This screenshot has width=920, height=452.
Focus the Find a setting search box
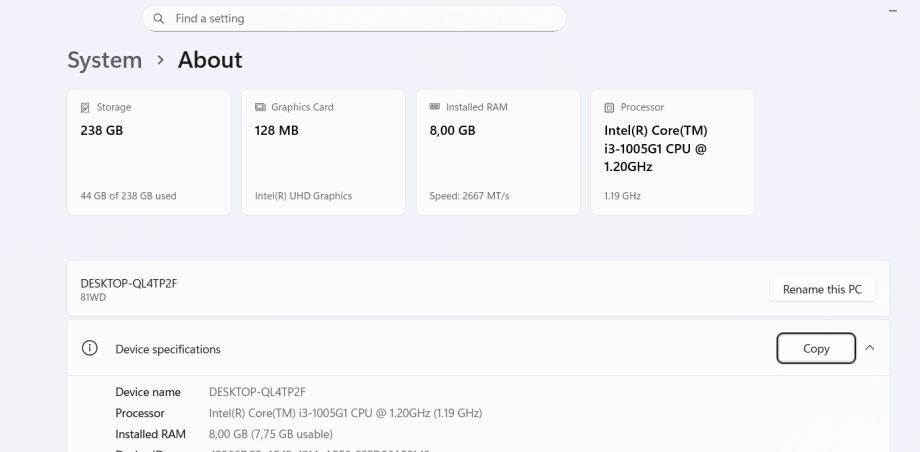[360, 18]
